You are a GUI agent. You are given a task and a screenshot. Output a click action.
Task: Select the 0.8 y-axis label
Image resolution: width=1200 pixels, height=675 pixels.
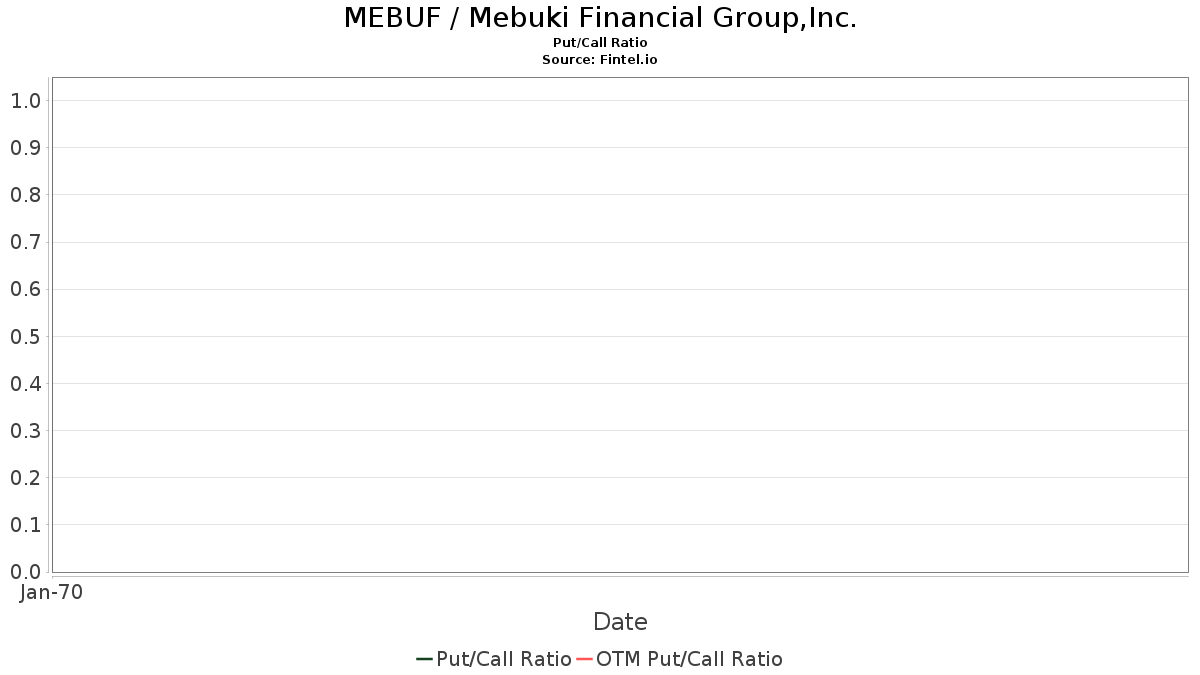click(x=25, y=195)
